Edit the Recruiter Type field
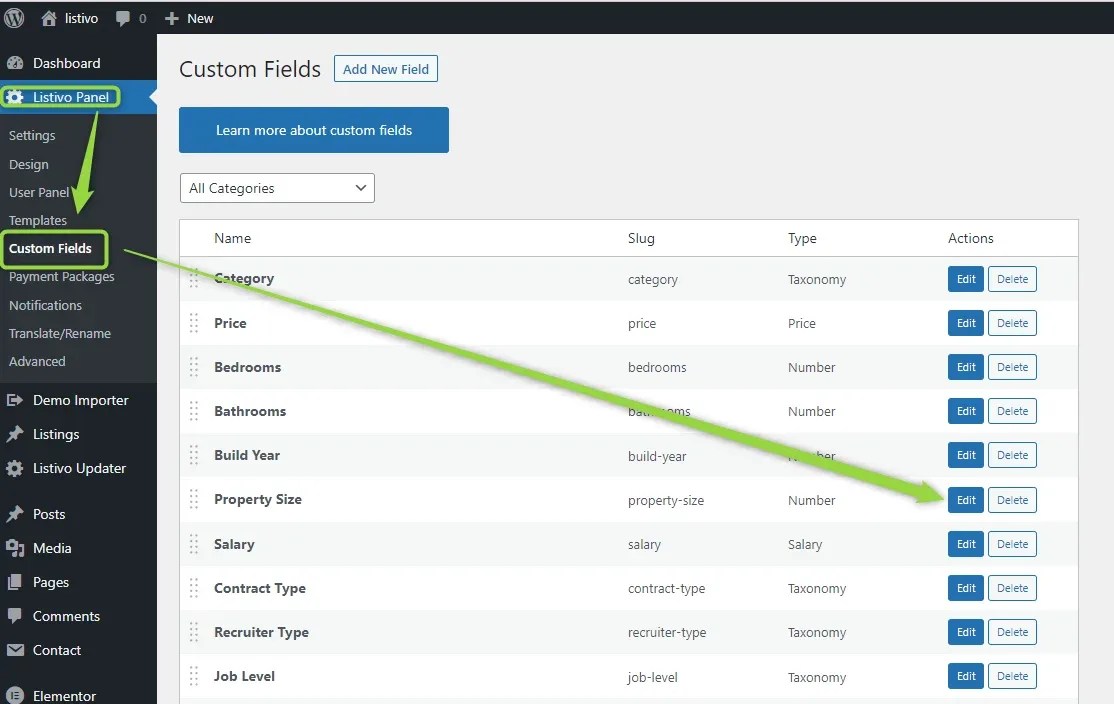This screenshot has height=704, width=1114. [x=966, y=632]
